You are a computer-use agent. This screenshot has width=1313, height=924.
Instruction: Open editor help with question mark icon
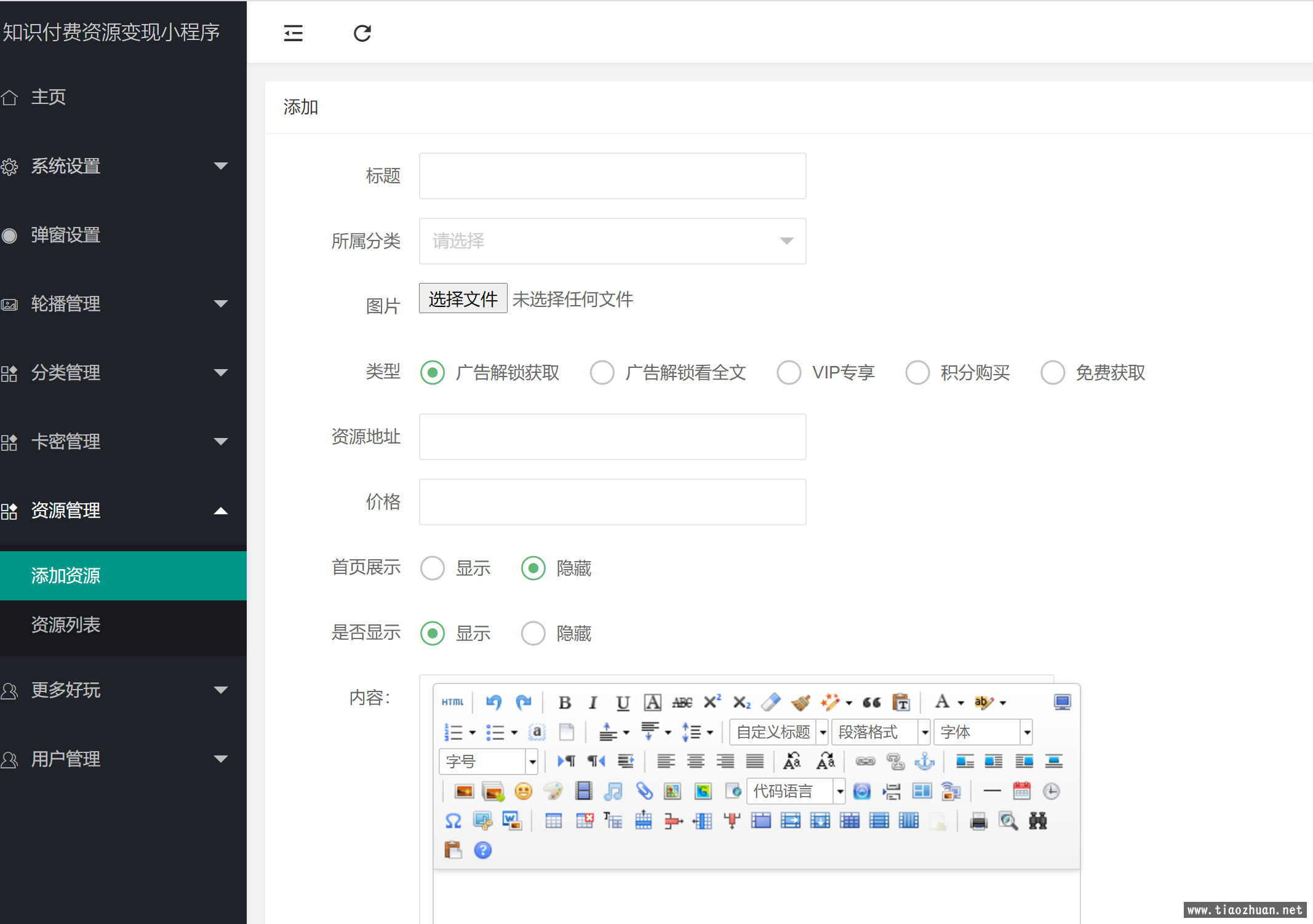coord(483,850)
